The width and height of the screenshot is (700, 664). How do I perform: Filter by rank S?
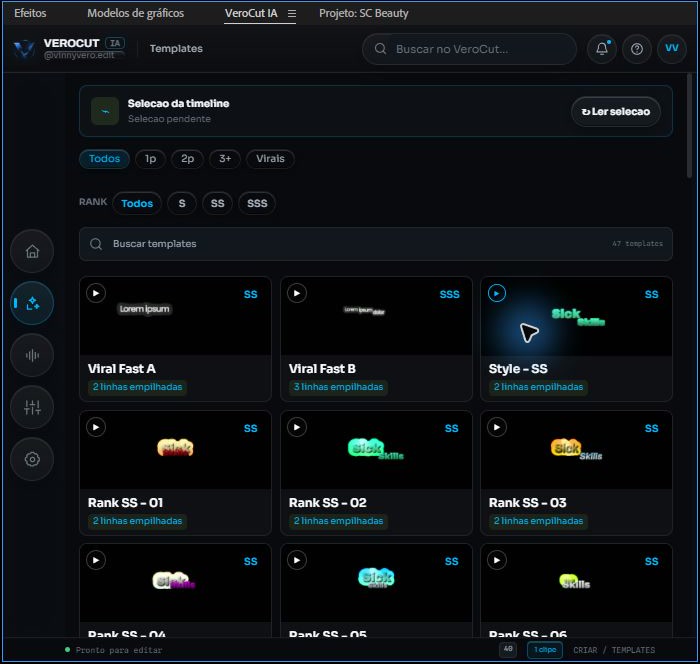coord(182,204)
